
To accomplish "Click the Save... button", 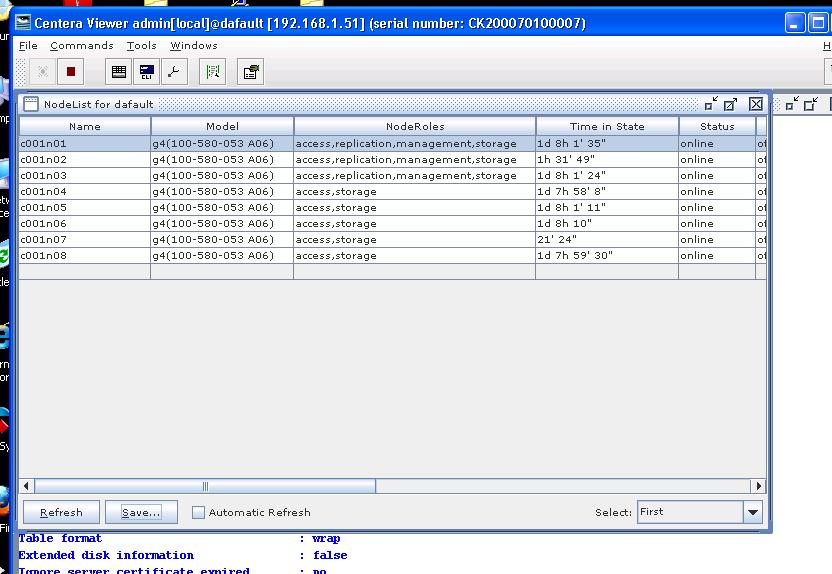I will tap(141, 512).
